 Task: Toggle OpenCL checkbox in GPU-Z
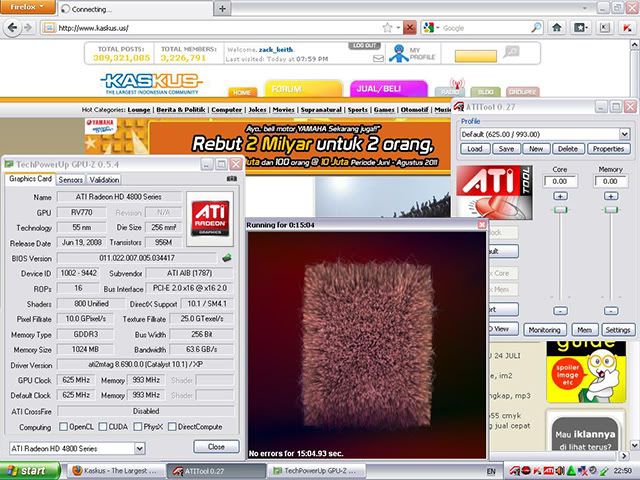[x=63, y=427]
